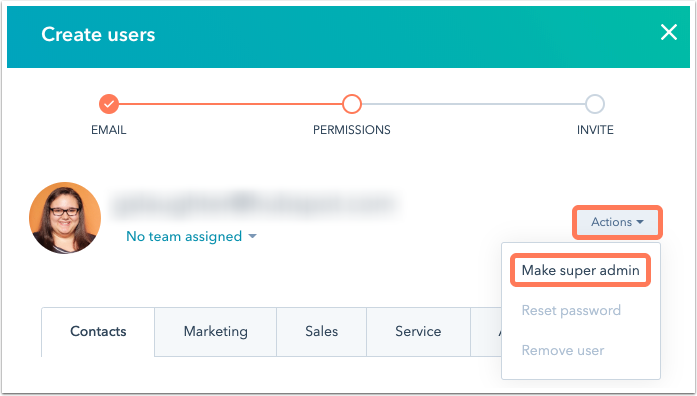Click the blurred user email address
Screen dimensions: 697x396
tap(256, 204)
